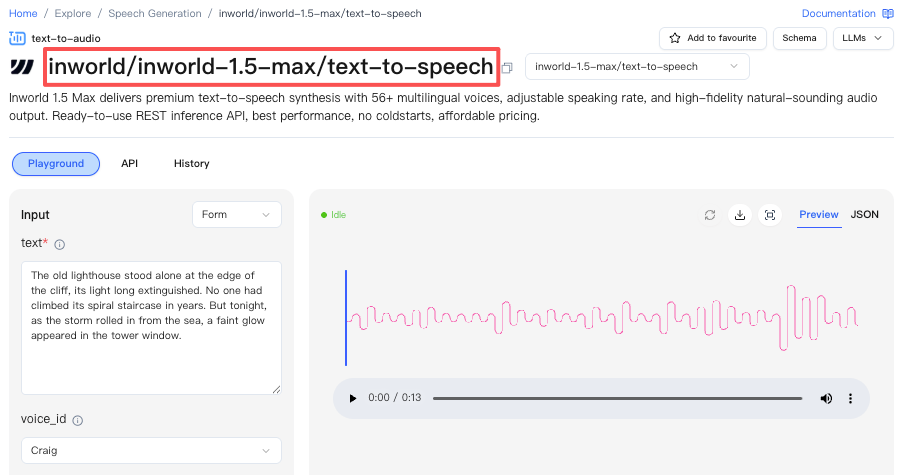Image resolution: width=916 pixels, height=475 pixels.
Task: Switch to the History tab
Action: coord(192,164)
